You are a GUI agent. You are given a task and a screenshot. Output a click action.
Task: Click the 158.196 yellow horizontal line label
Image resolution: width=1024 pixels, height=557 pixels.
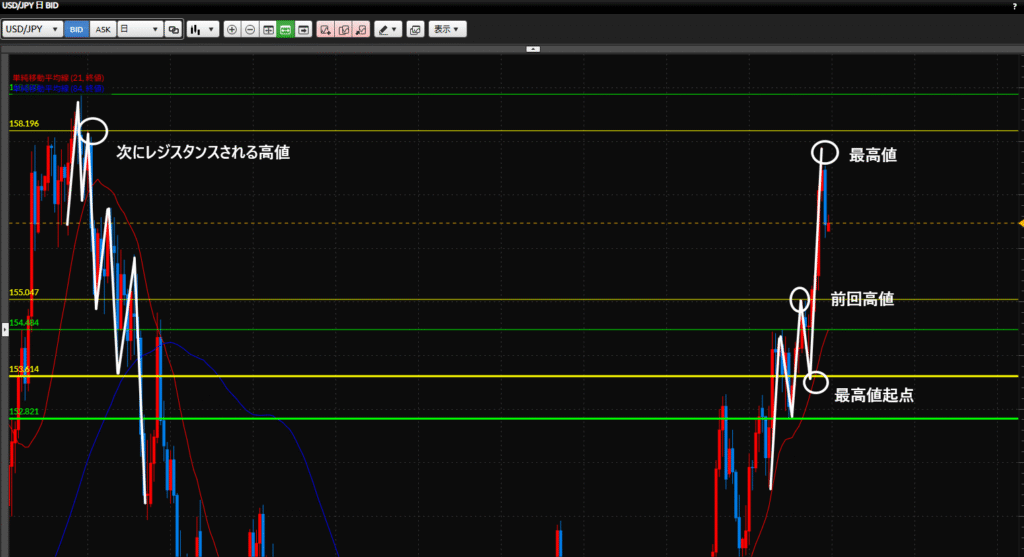24,124
